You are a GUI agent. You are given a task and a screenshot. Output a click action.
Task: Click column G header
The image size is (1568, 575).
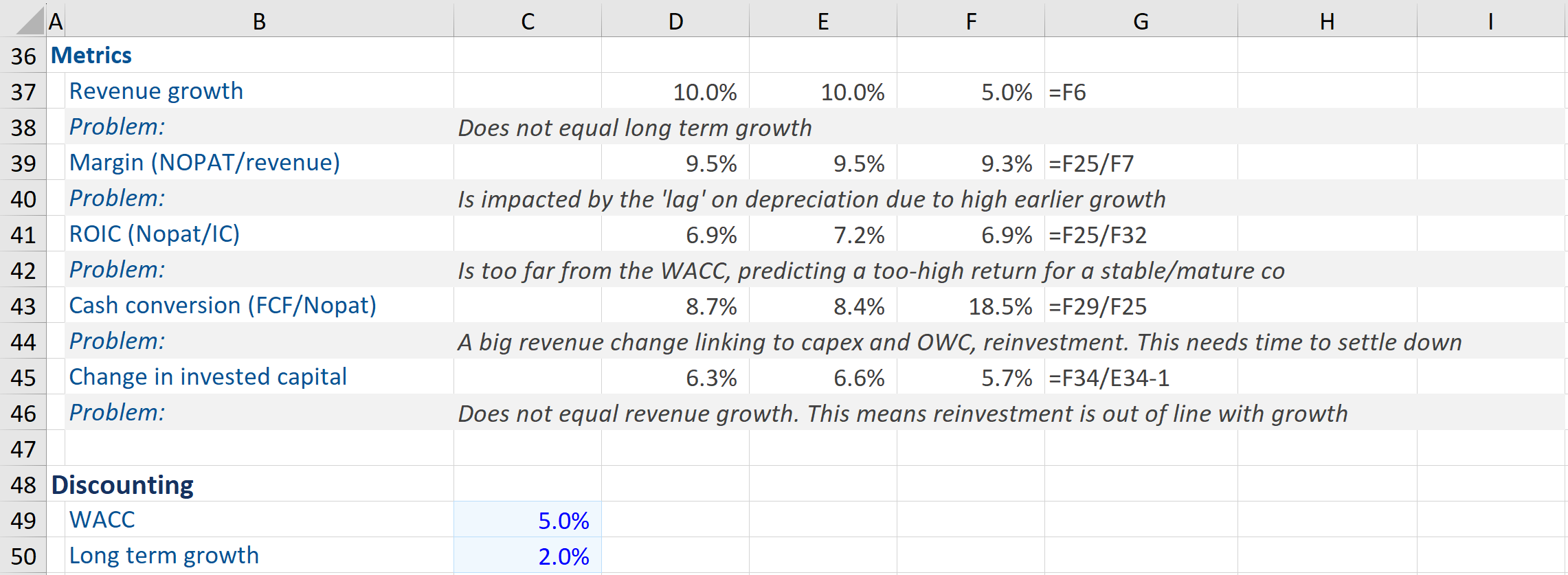pyautogui.click(x=1141, y=21)
